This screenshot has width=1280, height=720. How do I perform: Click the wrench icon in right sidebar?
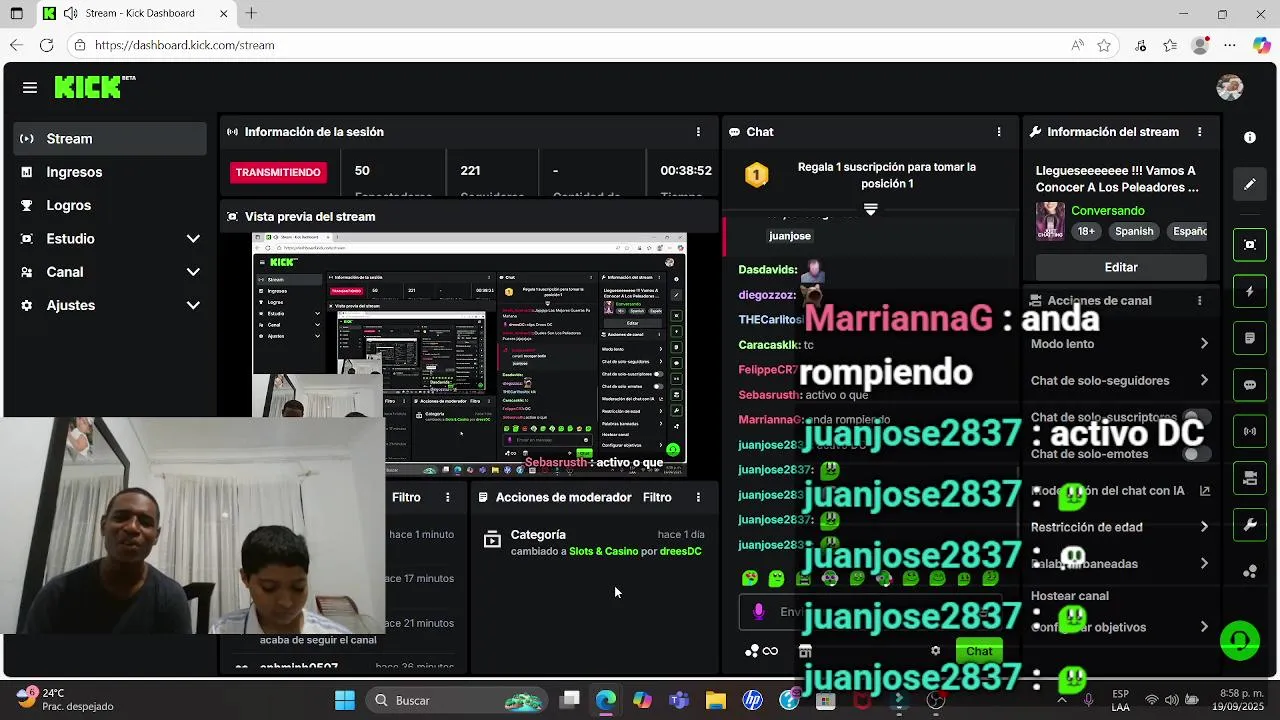click(x=1250, y=525)
